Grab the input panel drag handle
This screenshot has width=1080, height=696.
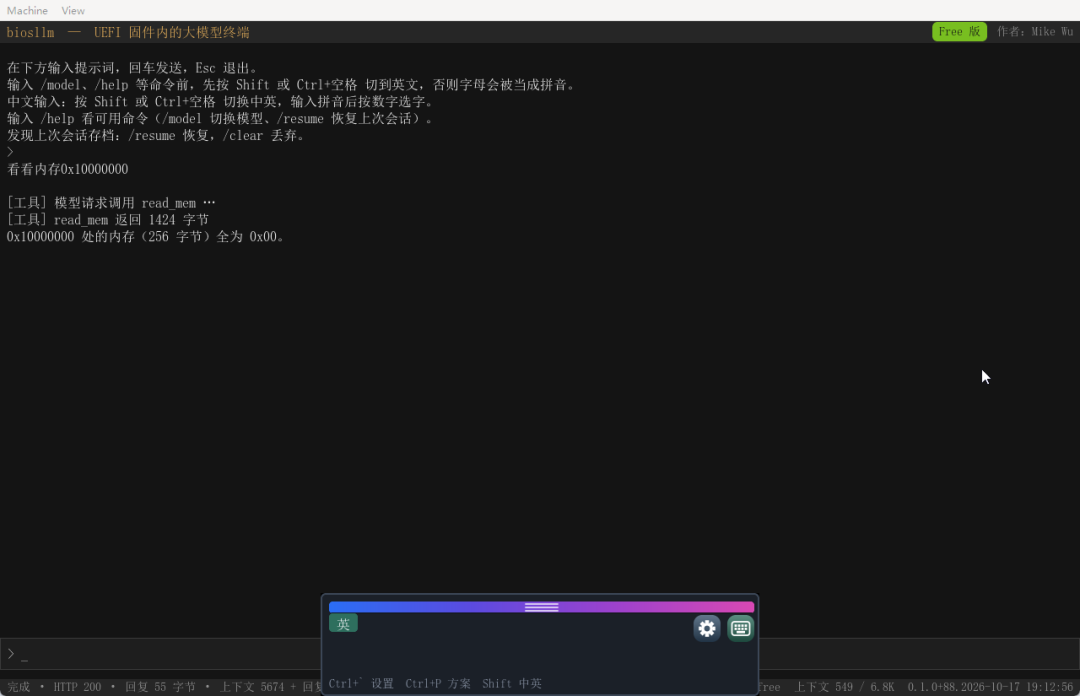coord(541,607)
